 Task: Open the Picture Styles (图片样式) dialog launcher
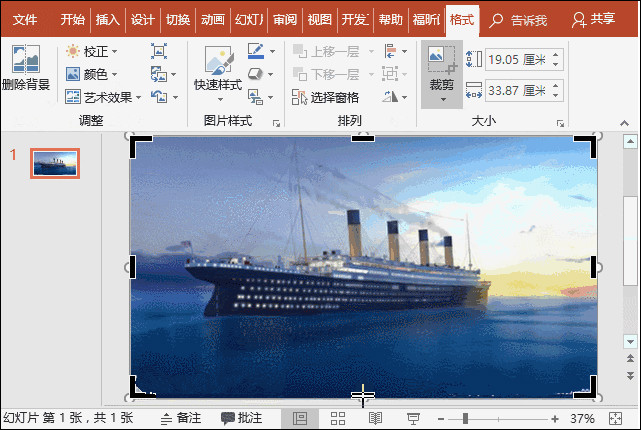pyautogui.click(x=276, y=123)
